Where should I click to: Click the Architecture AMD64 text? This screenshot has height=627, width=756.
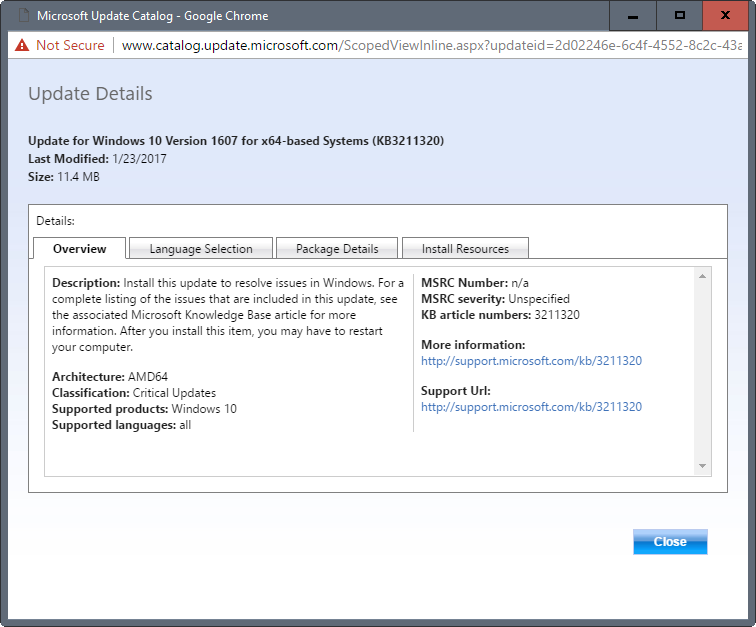click(x=110, y=377)
